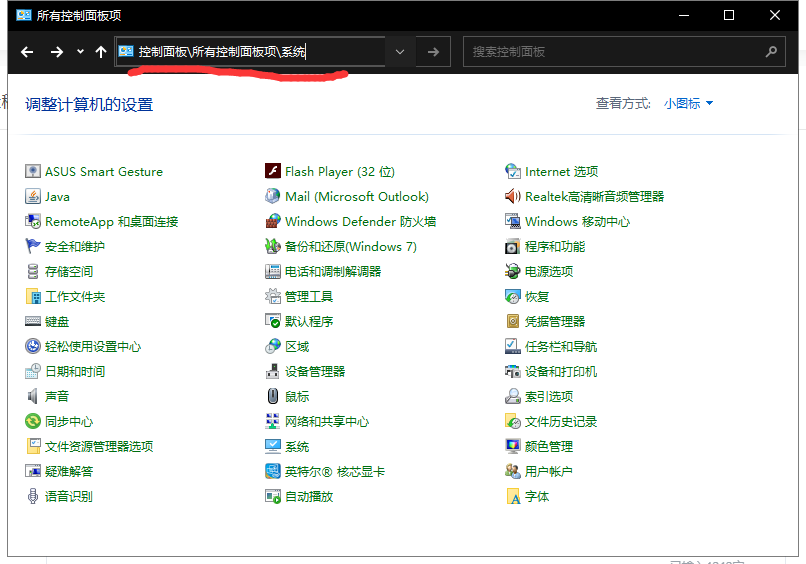Image resolution: width=806 pixels, height=564 pixels.
Task: Open the ASUS Smart Gesture icon
Action: point(33,171)
